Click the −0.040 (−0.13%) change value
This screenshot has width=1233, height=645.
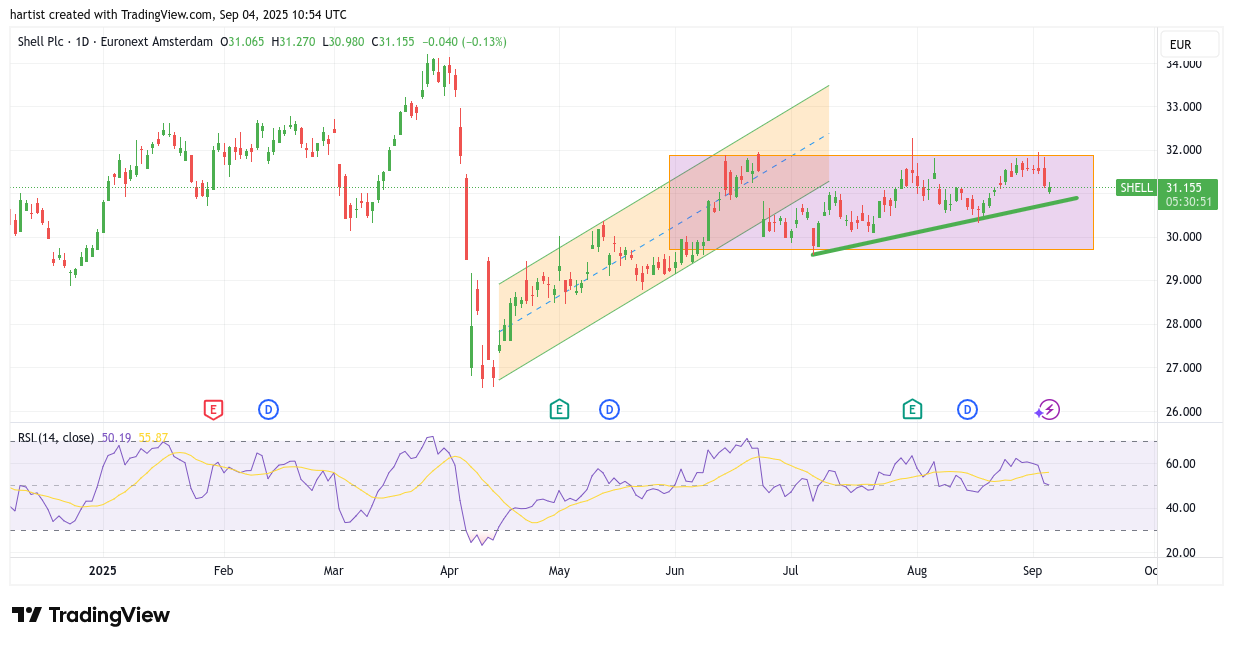tap(464, 42)
